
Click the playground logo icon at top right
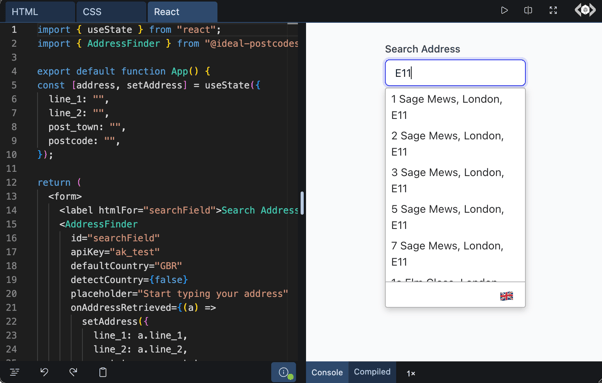(x=585, y=10)
